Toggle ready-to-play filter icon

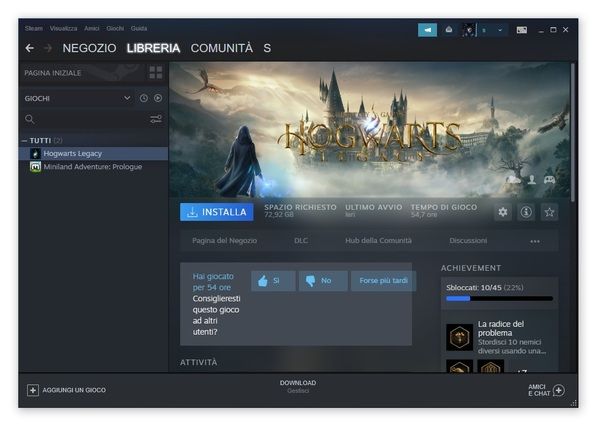click(x=158, y=98)
